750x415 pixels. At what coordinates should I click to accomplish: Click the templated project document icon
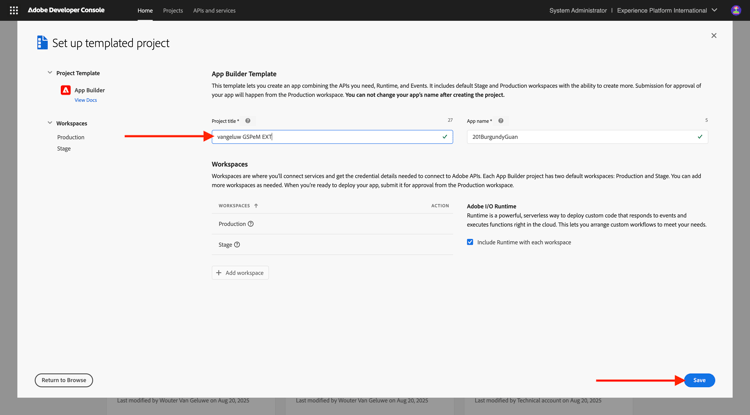point(42,43)
